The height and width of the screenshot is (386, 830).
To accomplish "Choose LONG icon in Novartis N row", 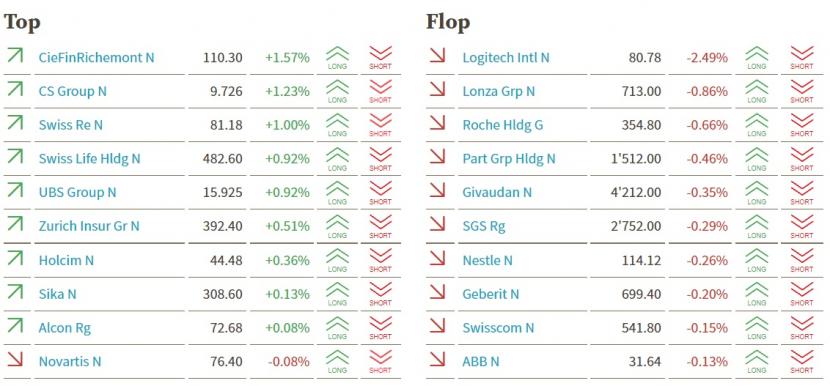I will pos(337,362).
